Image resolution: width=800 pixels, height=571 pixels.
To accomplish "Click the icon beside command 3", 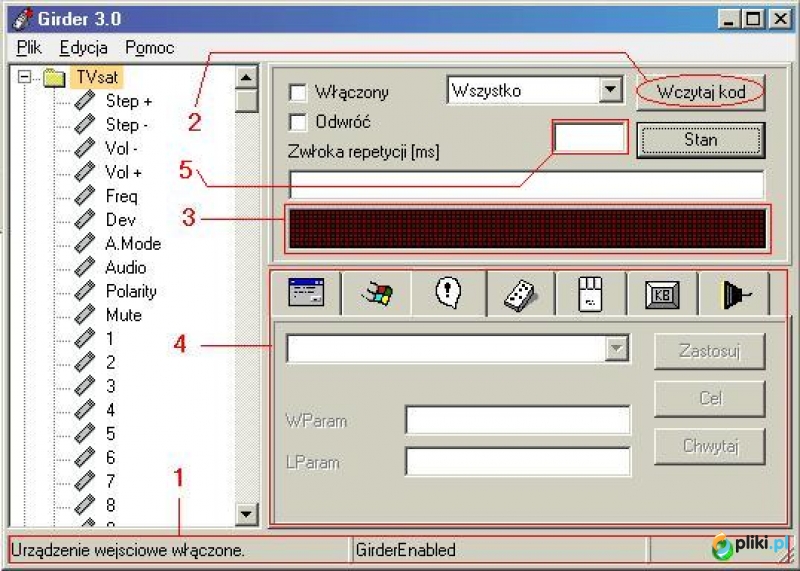I will click(85, 386).
